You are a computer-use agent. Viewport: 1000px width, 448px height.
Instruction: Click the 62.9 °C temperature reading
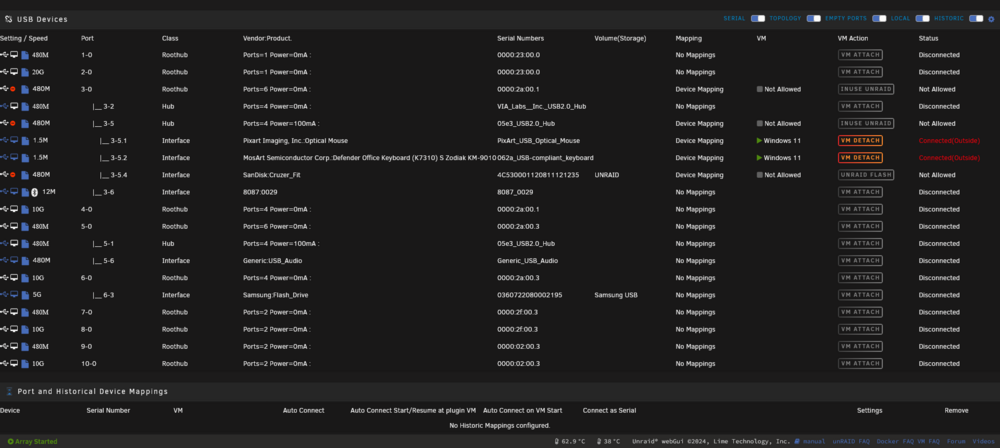tap(569, 442)
